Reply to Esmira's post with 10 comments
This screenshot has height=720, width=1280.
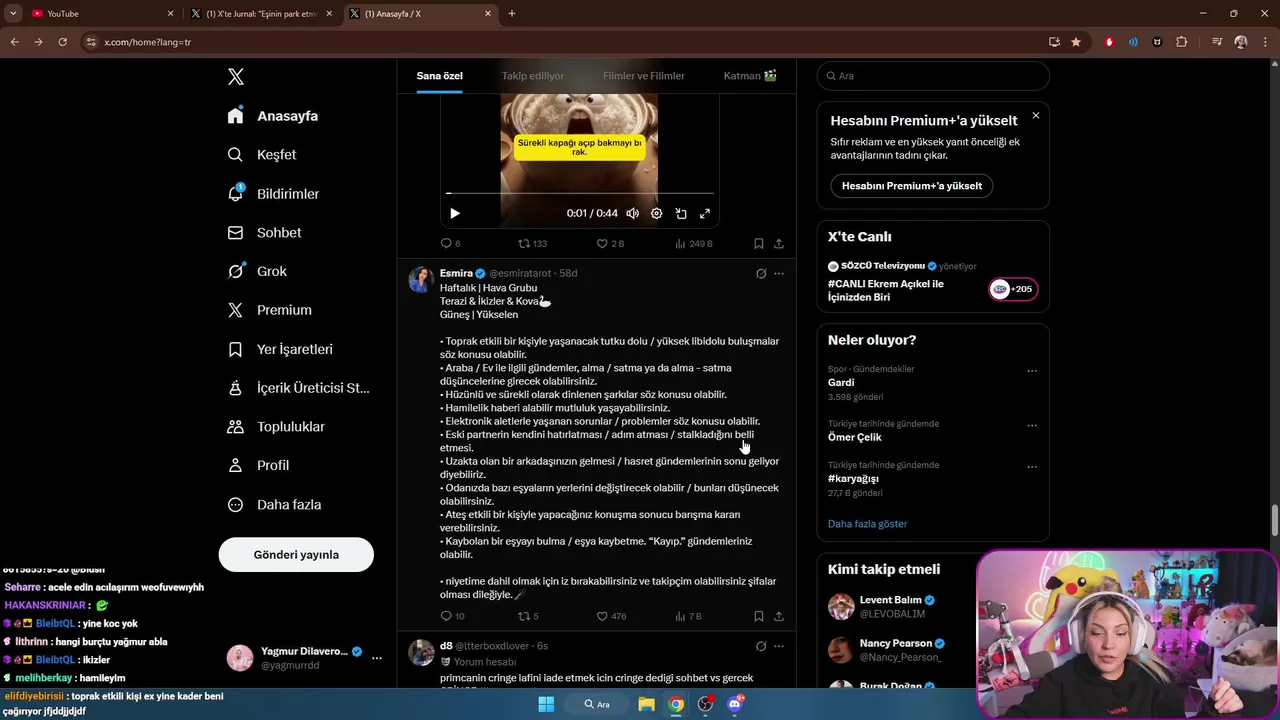coord(452,616)
